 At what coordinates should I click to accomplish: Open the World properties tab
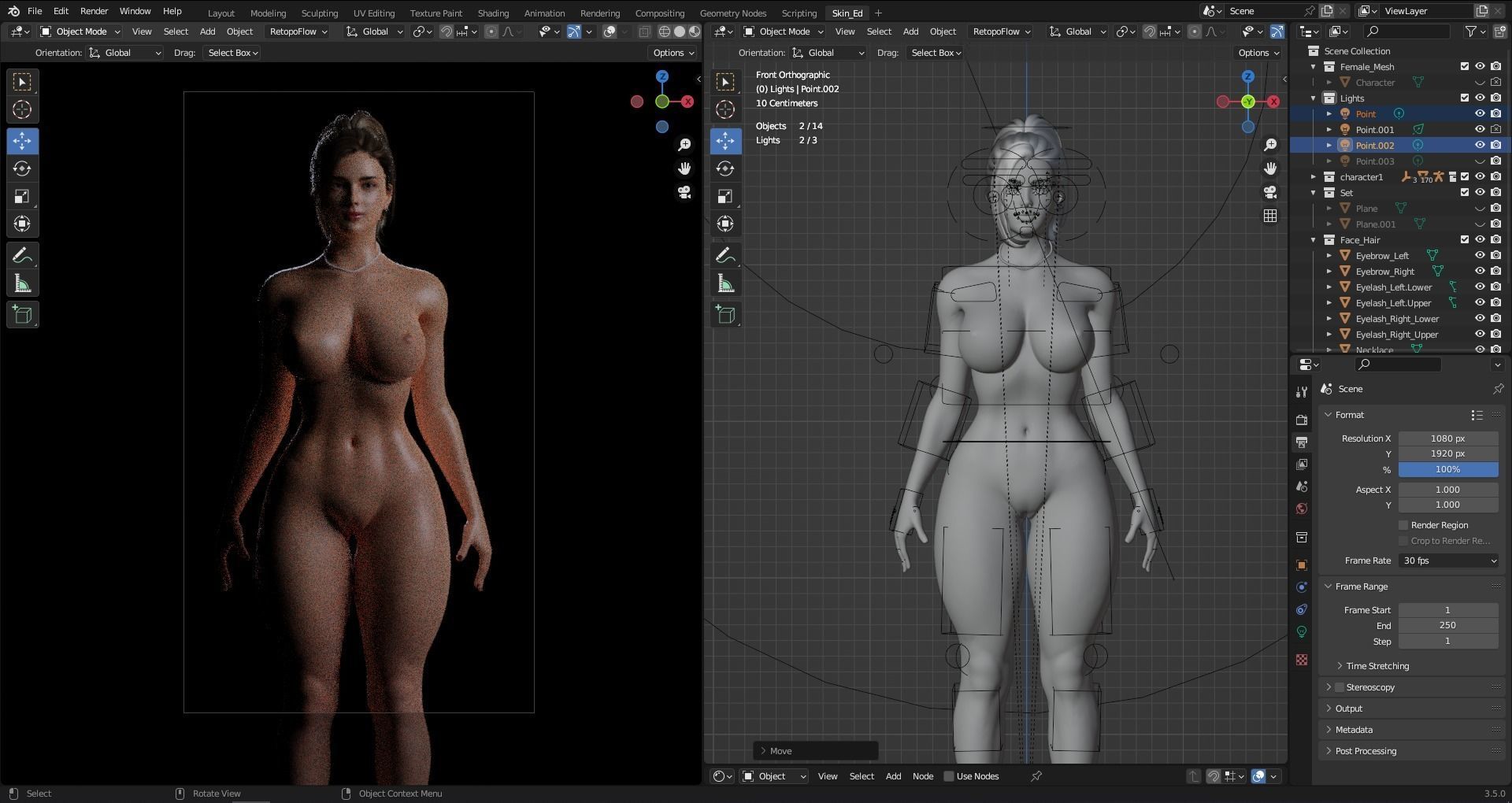click(1302, 508)
